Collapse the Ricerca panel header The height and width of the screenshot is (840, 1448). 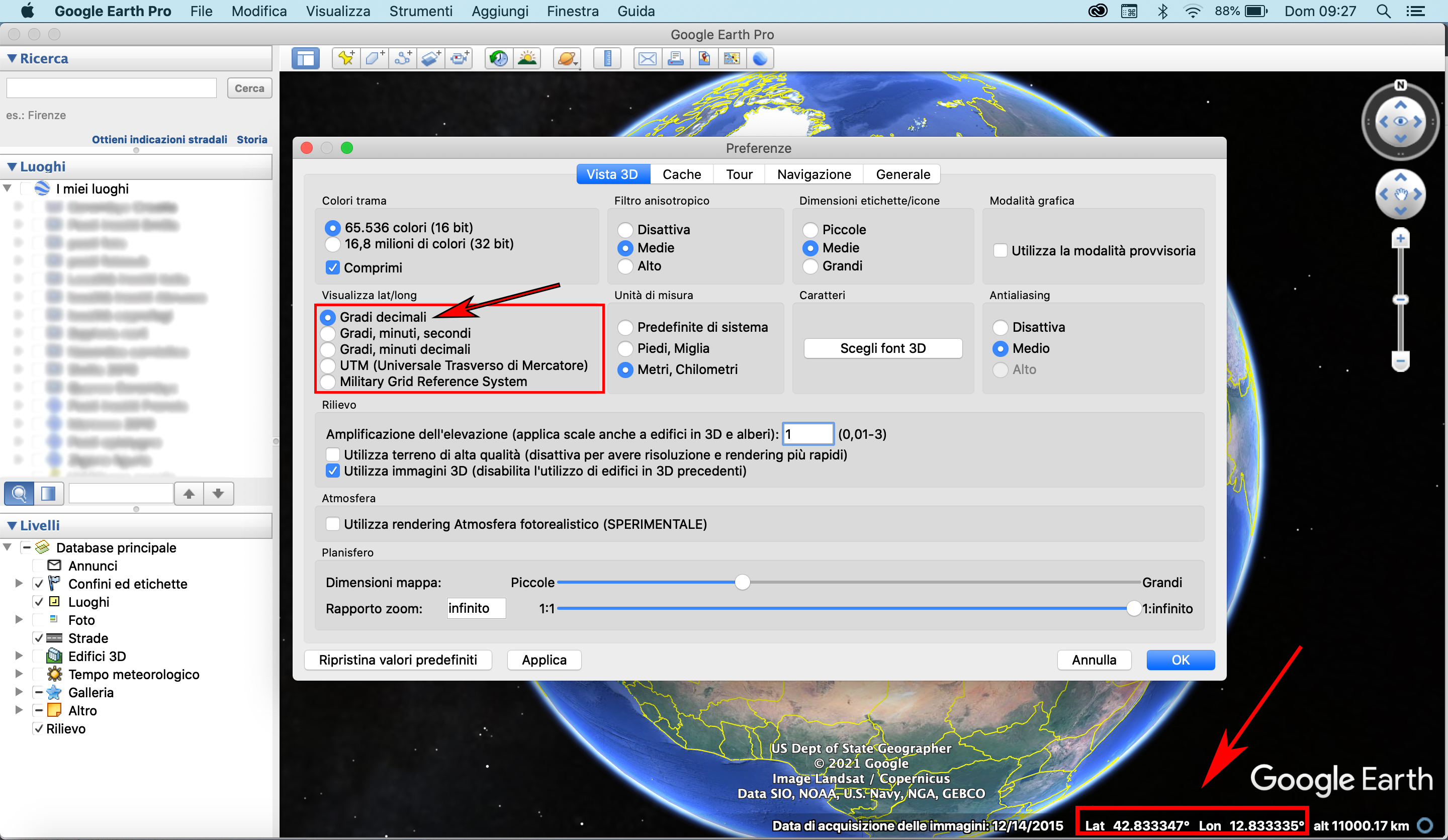click(x=12, y=59)
